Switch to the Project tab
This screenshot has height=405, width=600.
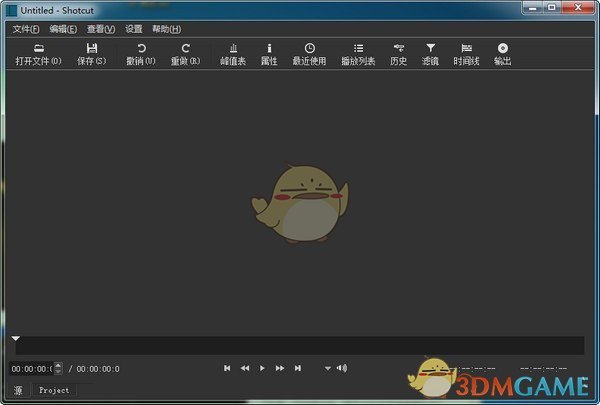(54, 390)
